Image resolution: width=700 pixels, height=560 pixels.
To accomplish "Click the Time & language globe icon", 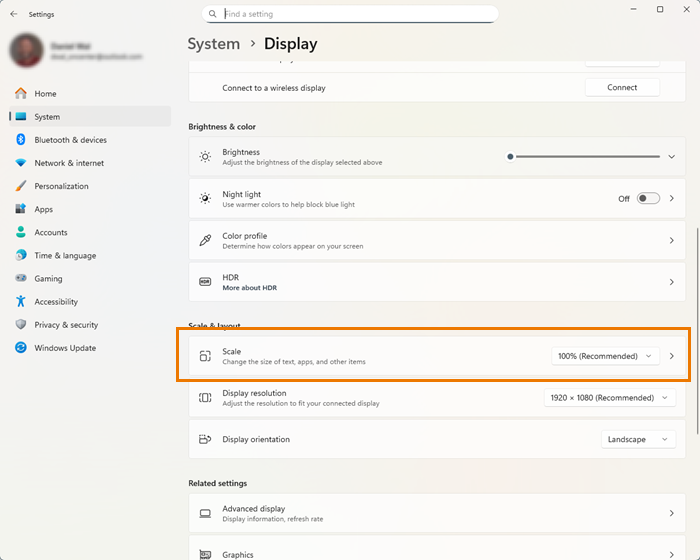I will click(x=21, y=255).
